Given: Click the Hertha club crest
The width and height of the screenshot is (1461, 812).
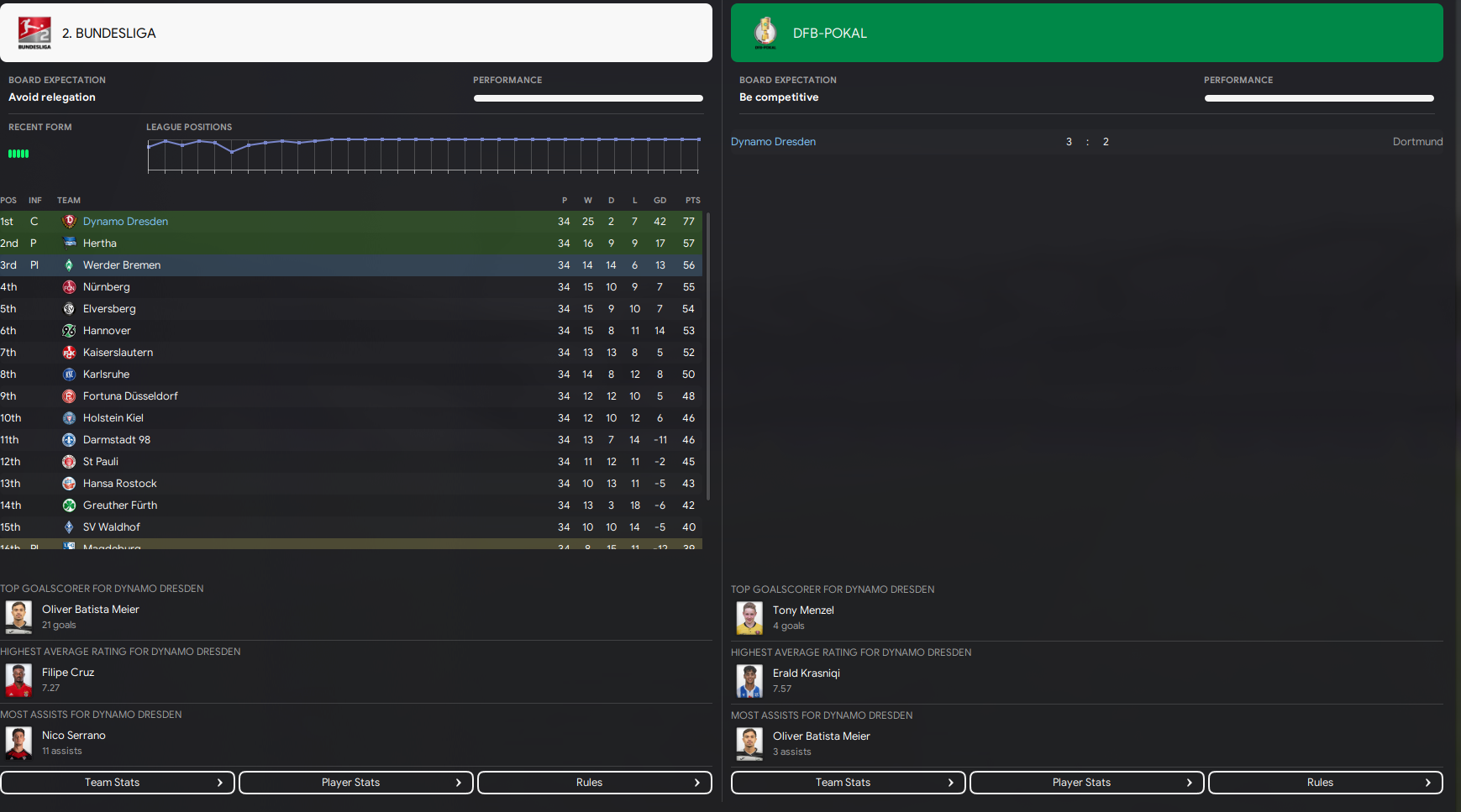Looking at the screenshot, I should pos(69,244).
